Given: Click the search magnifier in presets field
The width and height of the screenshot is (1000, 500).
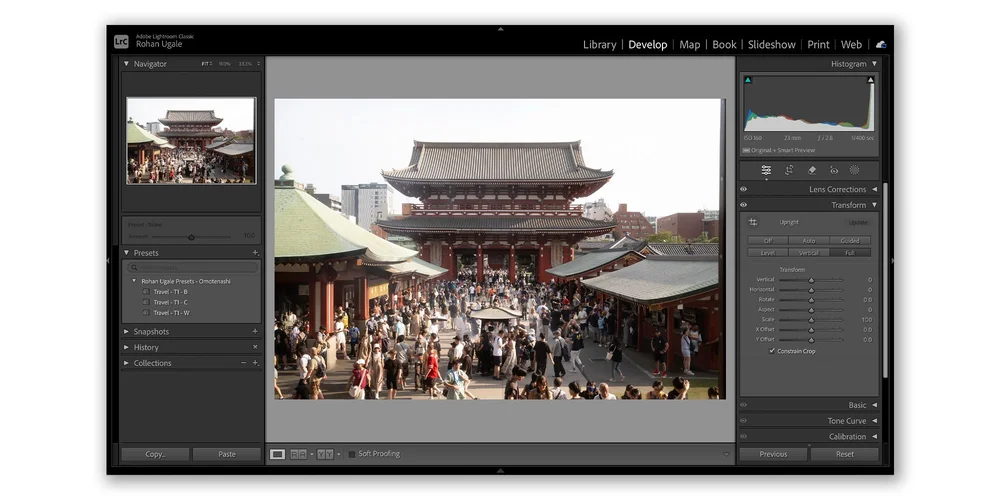Looking at the screenshot, I should (134, 268).
